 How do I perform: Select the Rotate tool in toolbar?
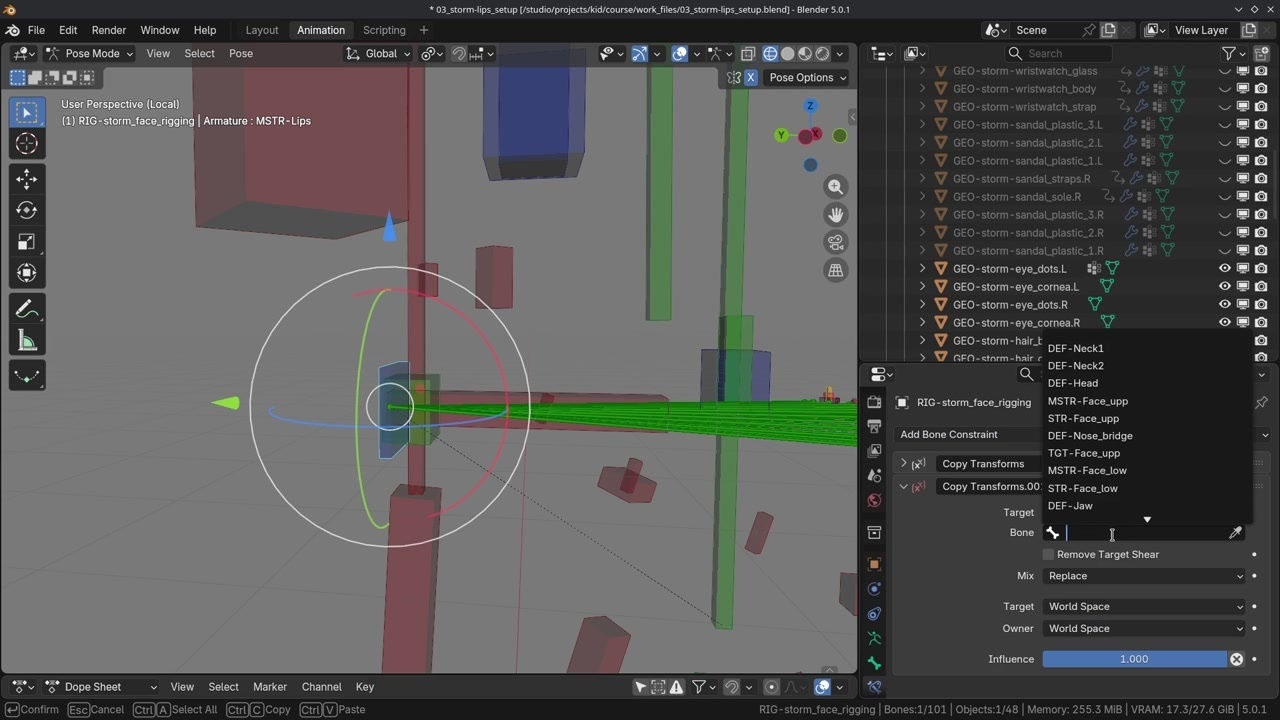pos(27,210)
